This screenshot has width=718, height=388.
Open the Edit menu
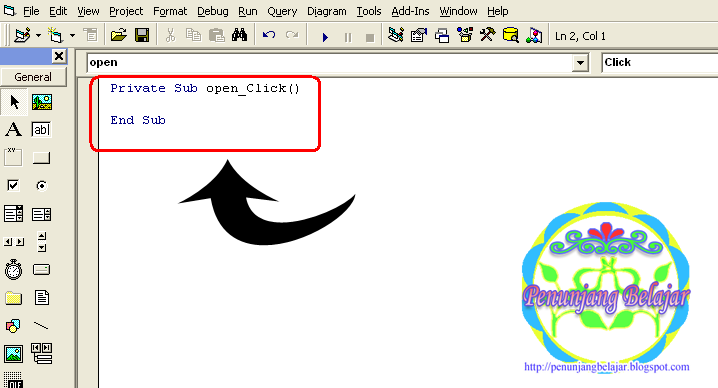click(x=58, y=11)
